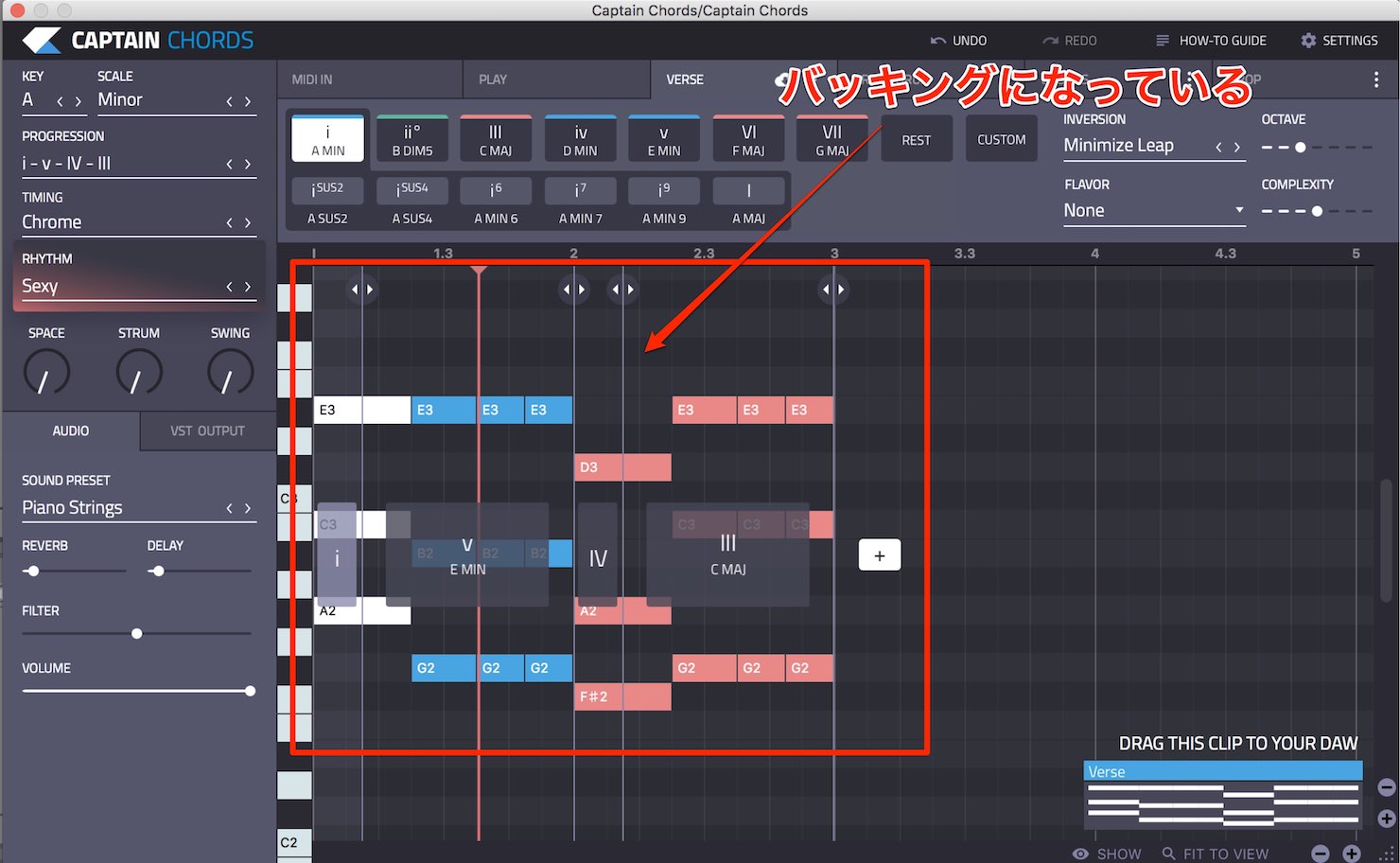Click the CUSTOM chord button
1400x863 pixels.
1002,139
